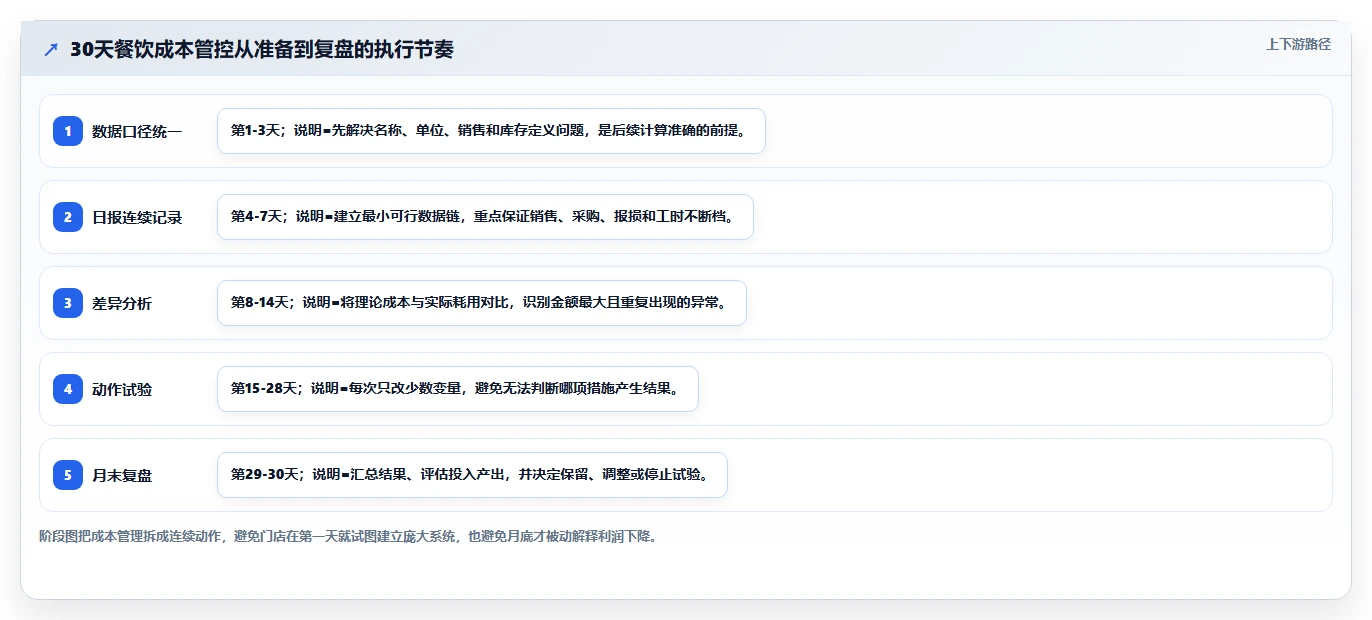This screenshot has width=1372, height=620.
Task: Select the 月末复盘 stage label
Action: pyautogui.click(x=122, y=475)
